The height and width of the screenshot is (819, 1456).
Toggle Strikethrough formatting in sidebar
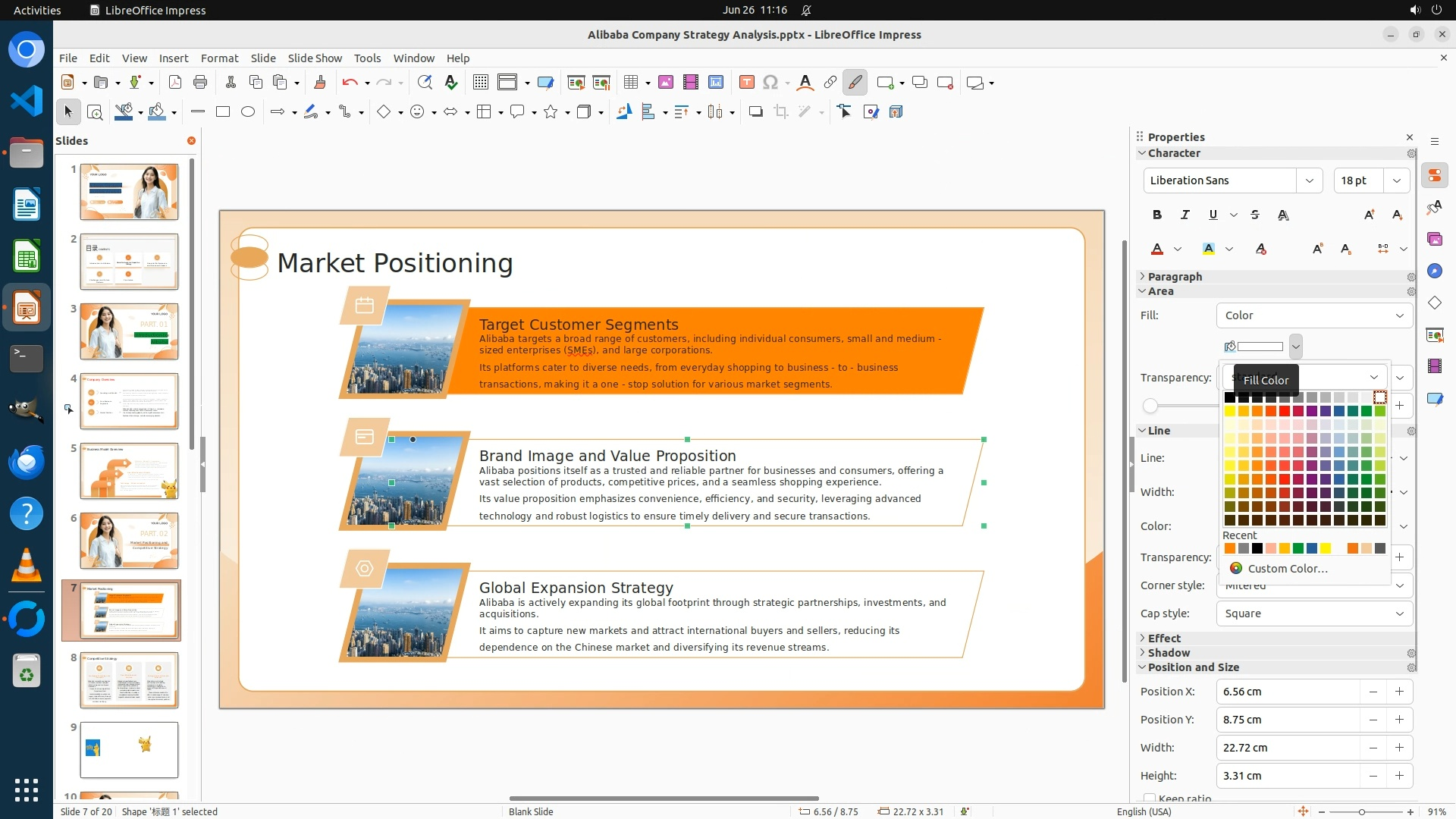point(1255,215)
